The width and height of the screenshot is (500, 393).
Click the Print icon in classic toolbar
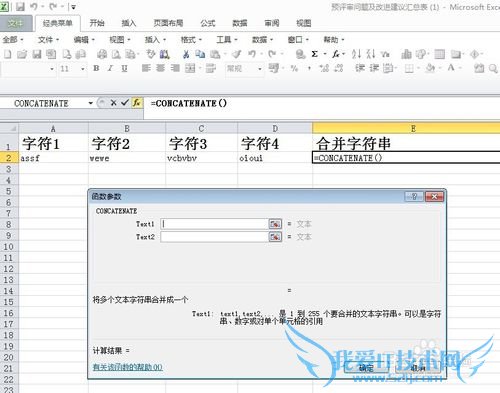[102, 54]
